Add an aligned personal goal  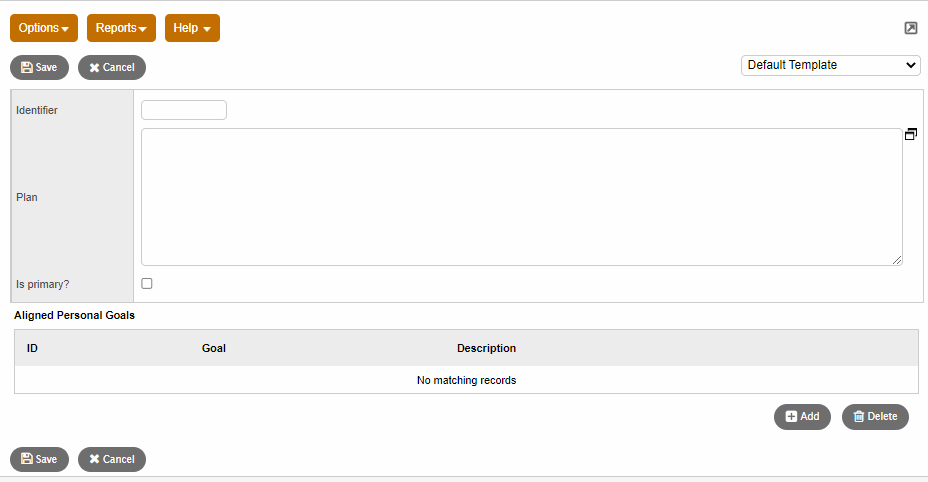tap(802, 417)
